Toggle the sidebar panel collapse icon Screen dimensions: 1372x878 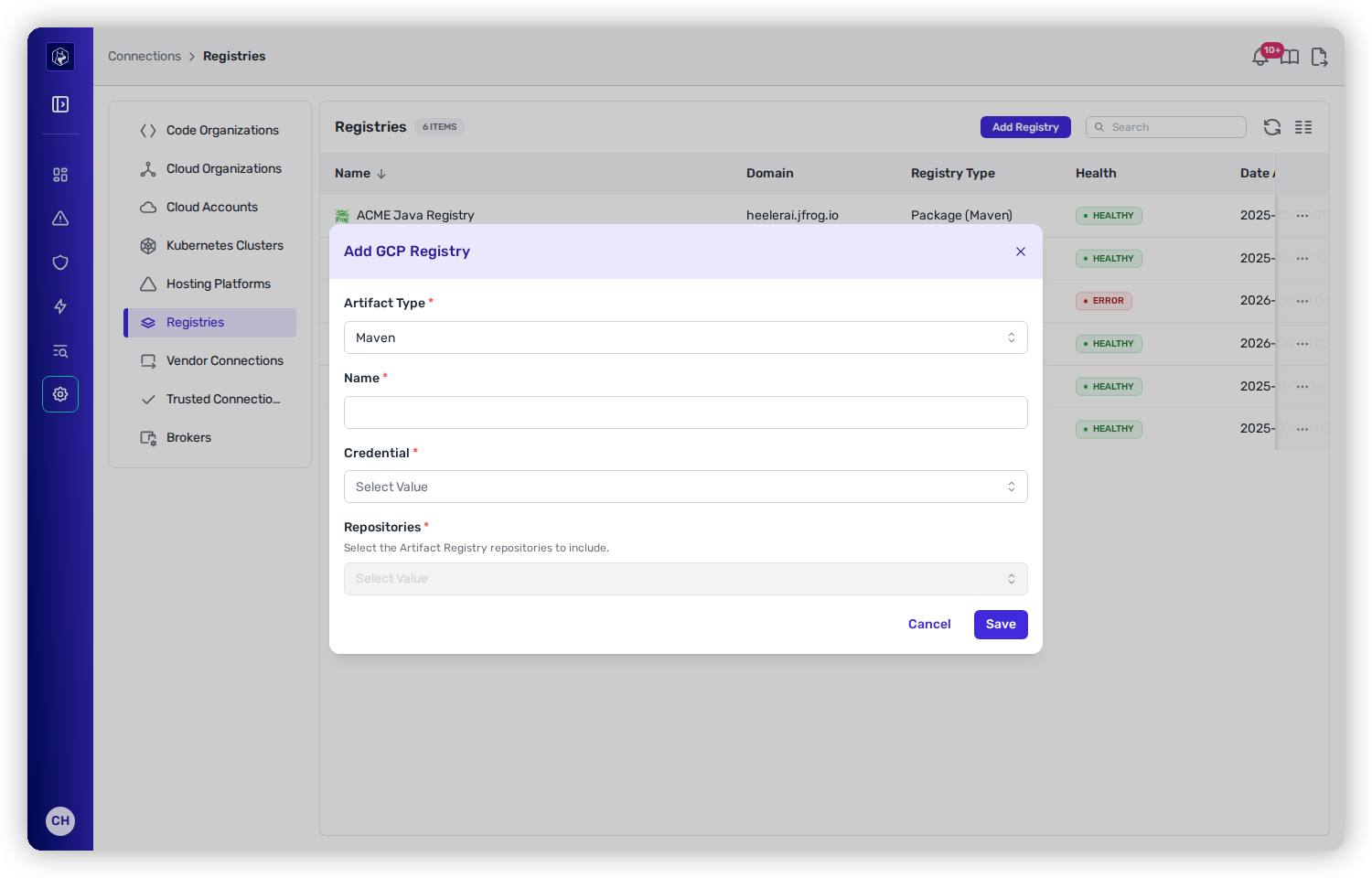pyautogui.click(x=60, y=104)
